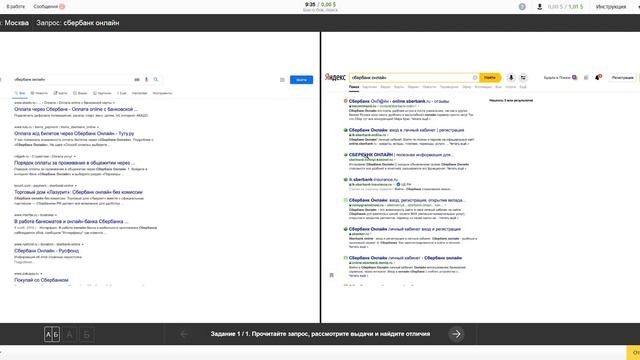The image size is (640, 360).
Task: Click the earnings download icon in top bar
Action: pyautogui.click(x=540, y=7)
